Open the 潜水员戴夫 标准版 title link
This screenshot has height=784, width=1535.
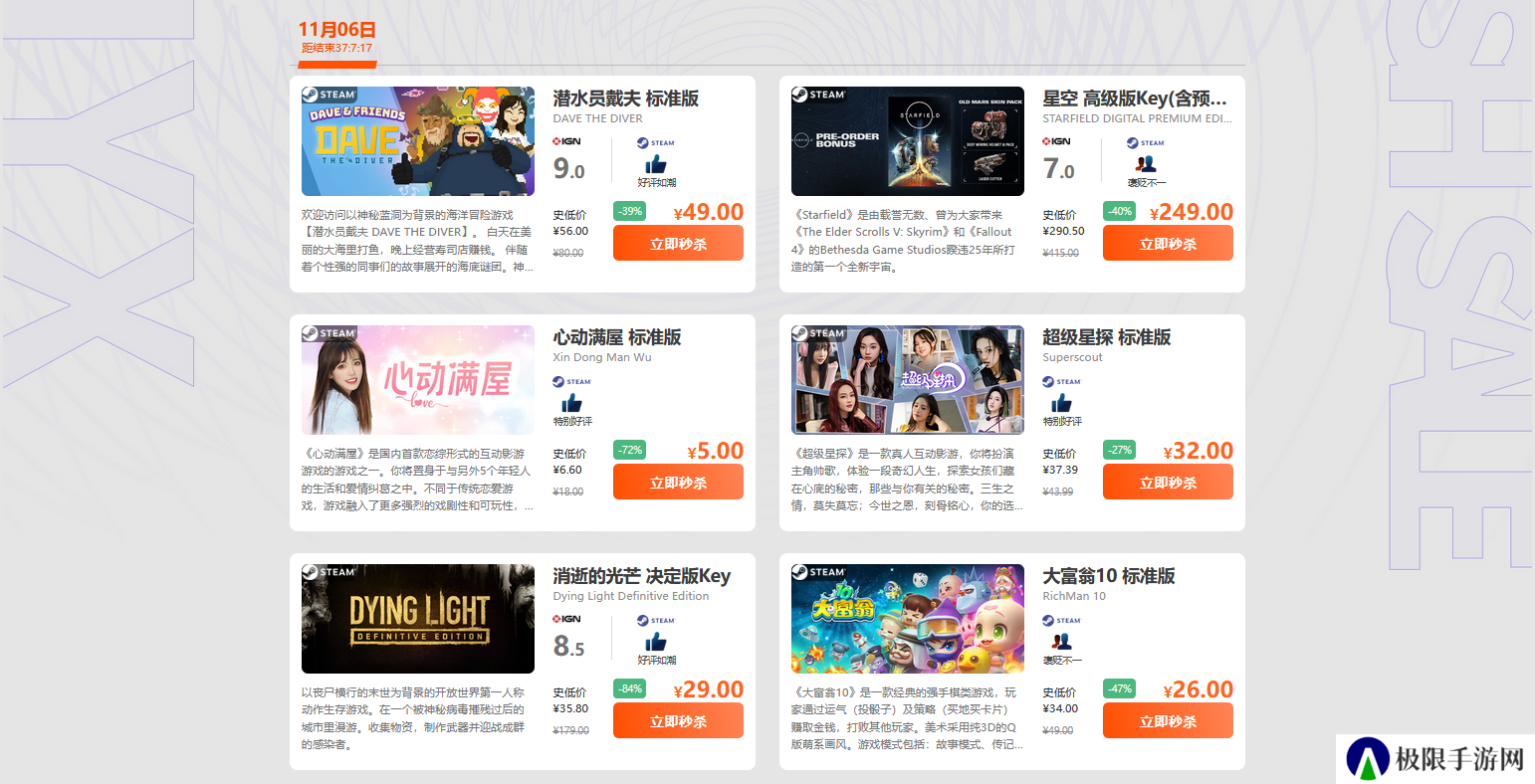point(626,98)
